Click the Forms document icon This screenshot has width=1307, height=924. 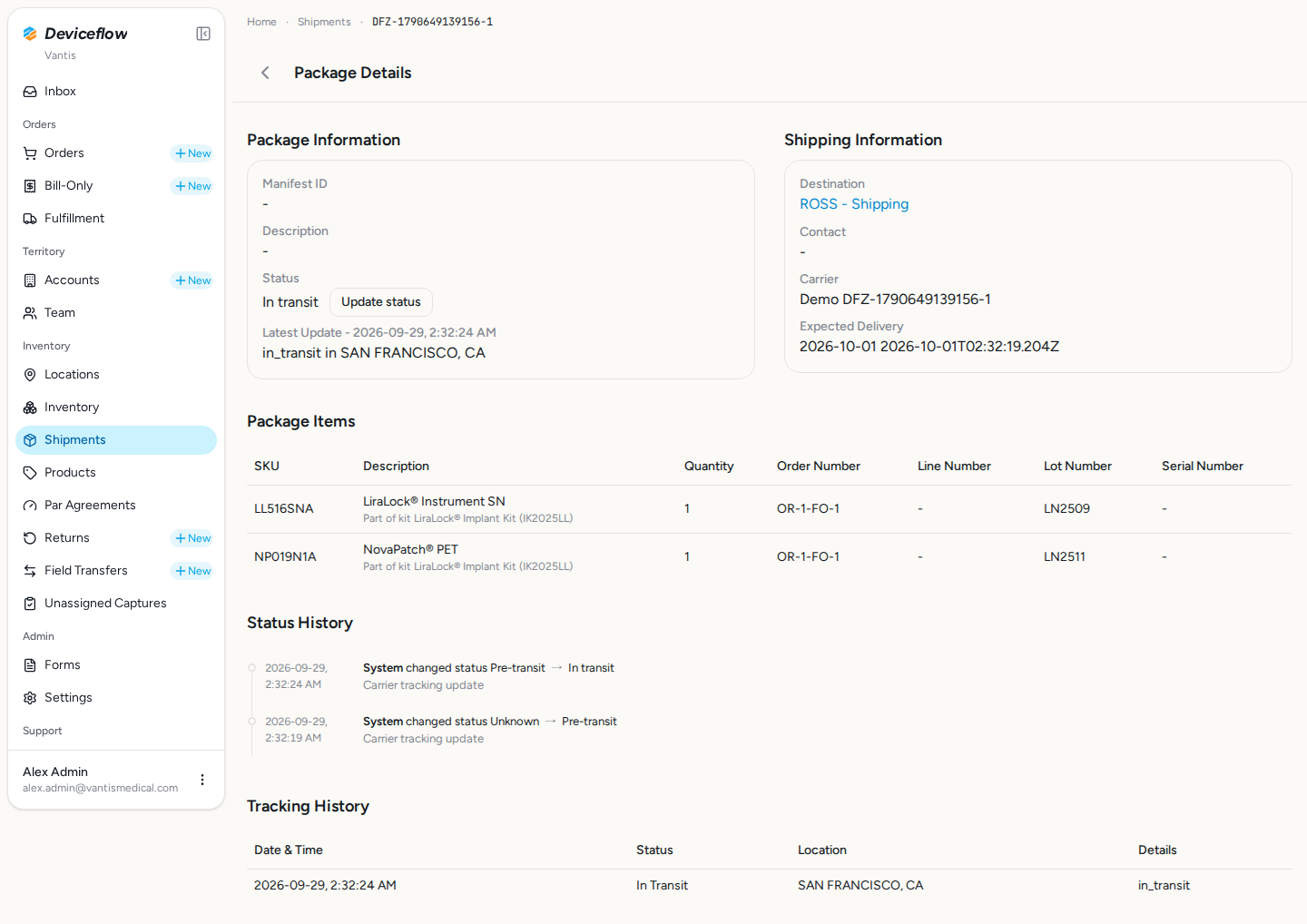pos(30,665)
